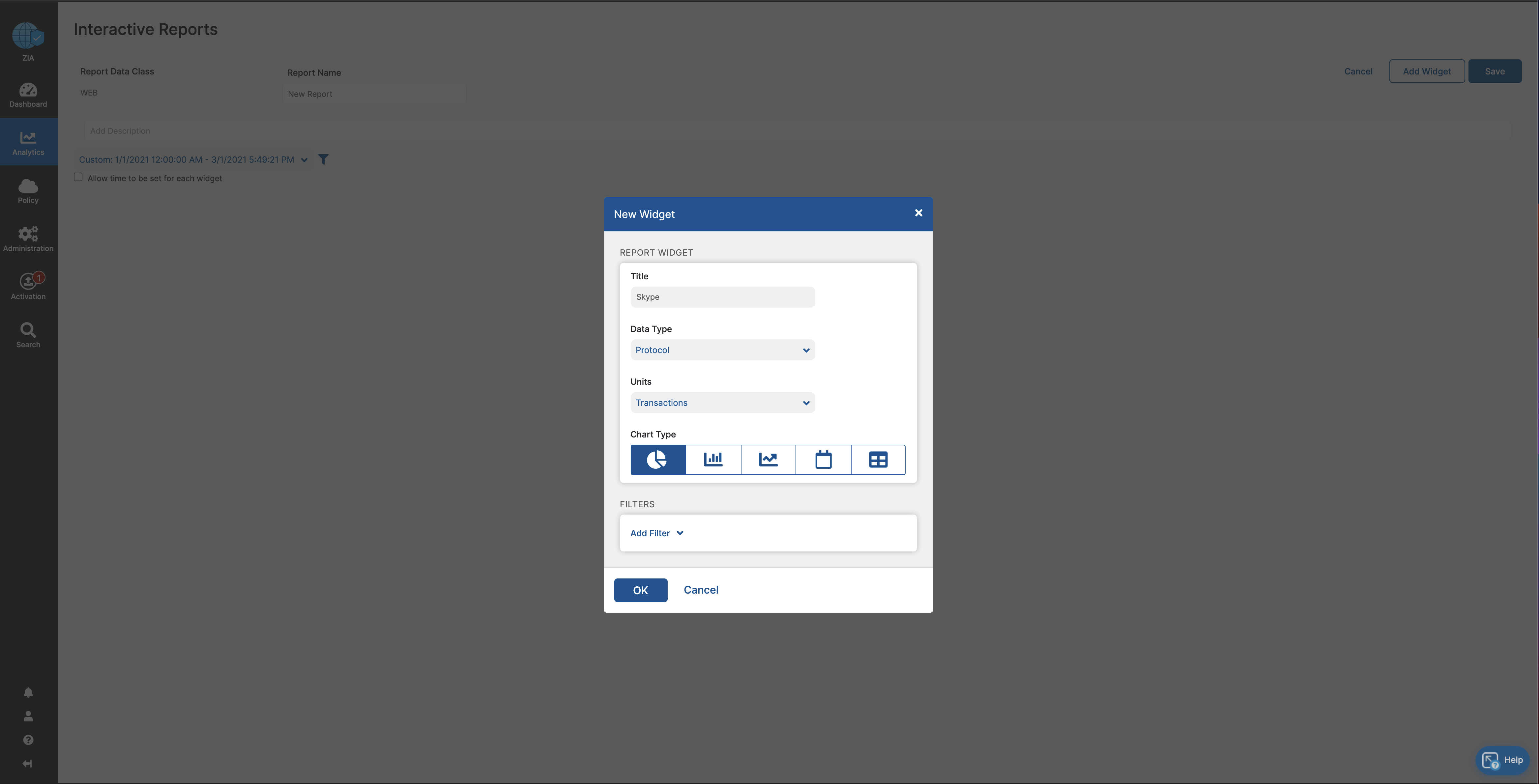Screen dimensions: 1539x784
Task: Choose the table chart type icon
Action: [x=878, y=459]
